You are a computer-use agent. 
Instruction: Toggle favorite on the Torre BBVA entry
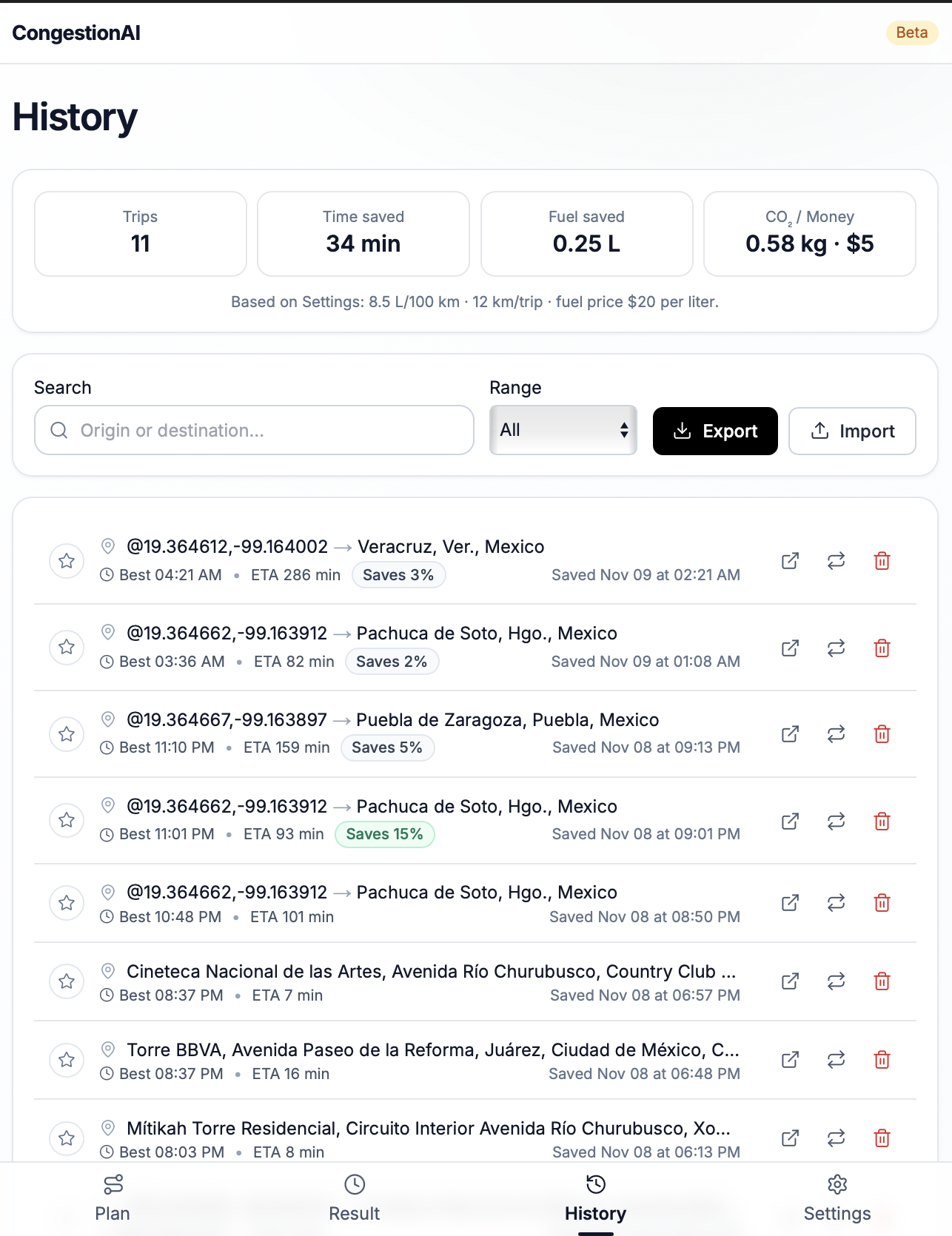coord(66,1060)
